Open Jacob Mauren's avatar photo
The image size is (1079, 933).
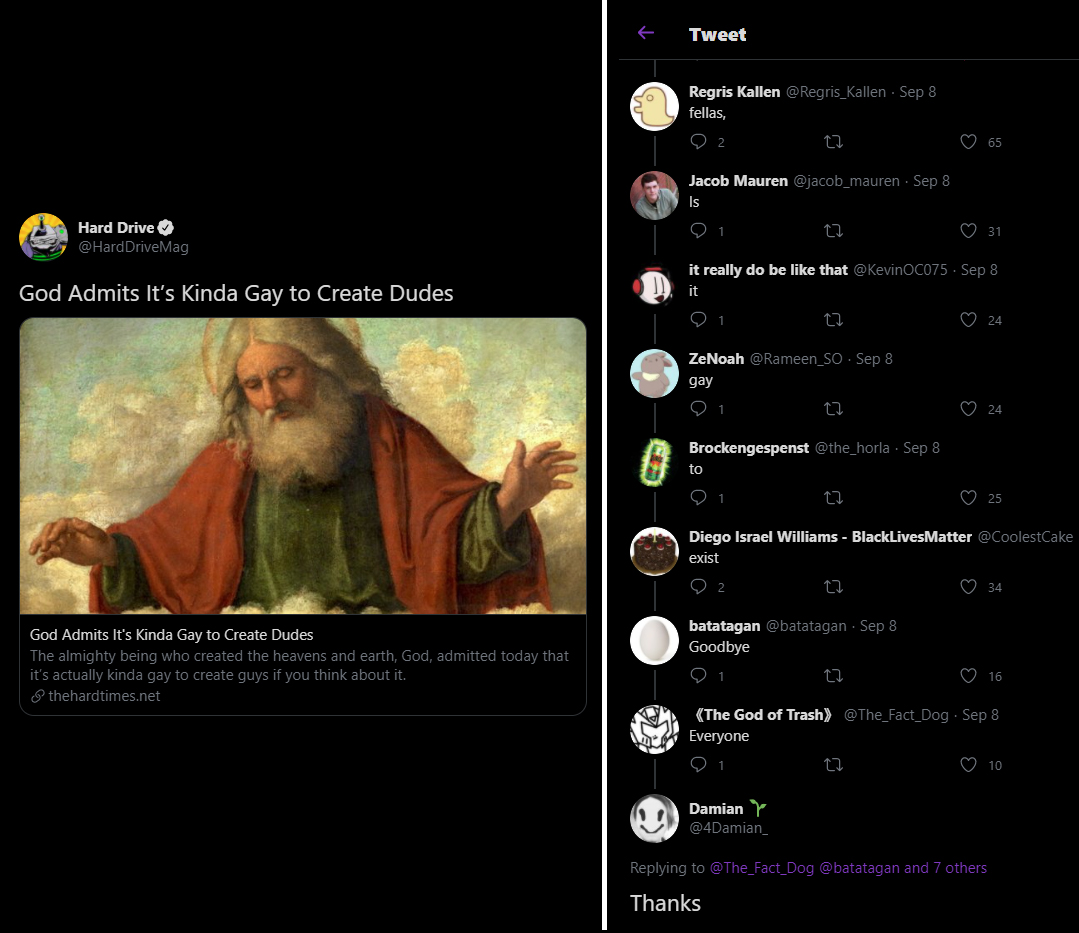[x=655, y=195]
